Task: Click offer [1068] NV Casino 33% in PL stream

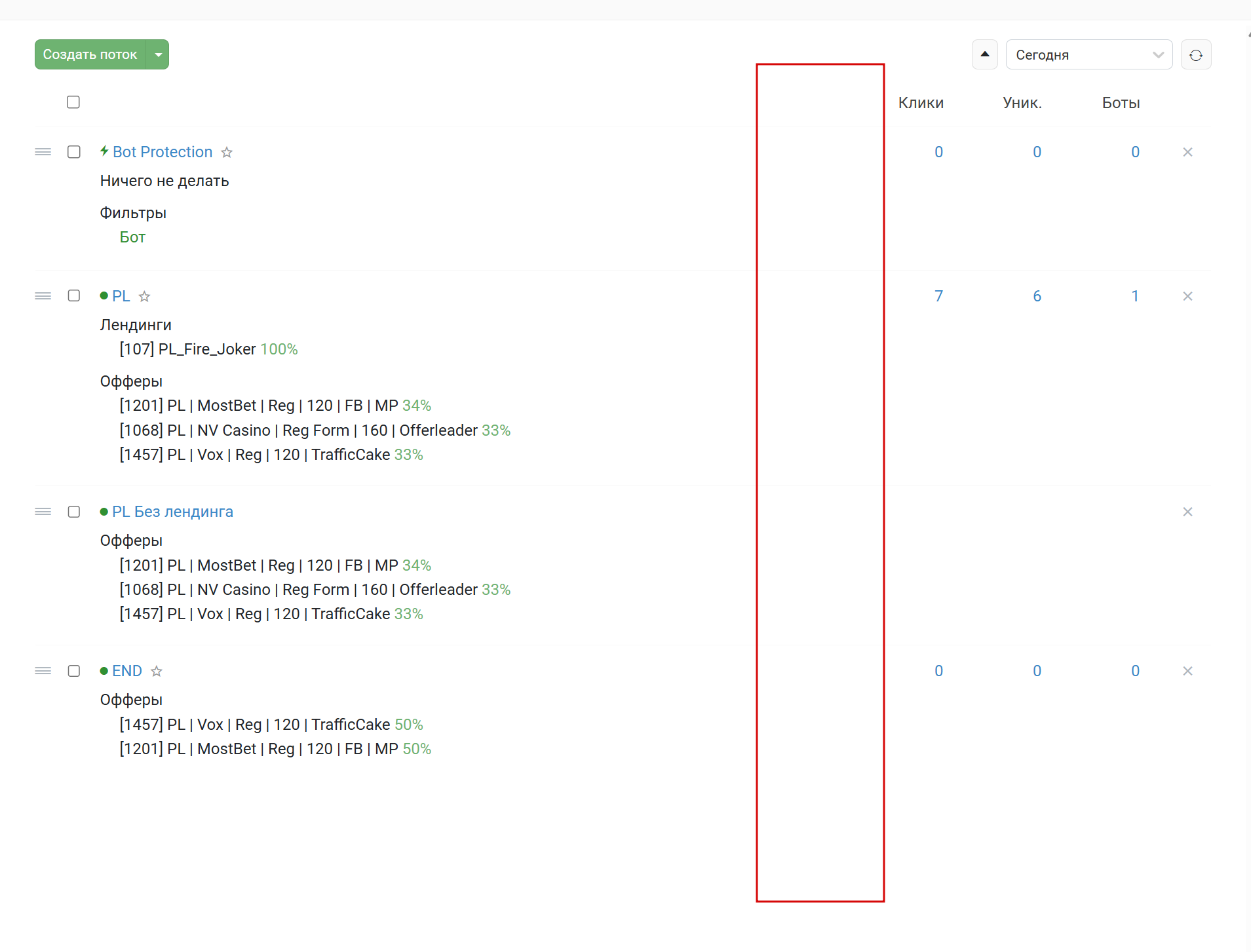Action: [315, 430]
